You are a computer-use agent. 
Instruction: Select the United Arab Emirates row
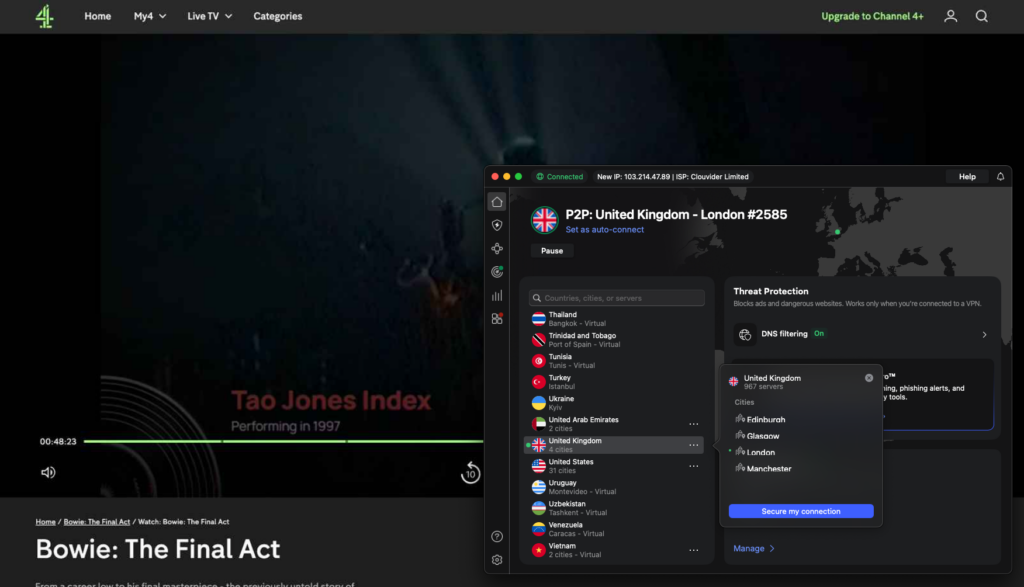614,424
